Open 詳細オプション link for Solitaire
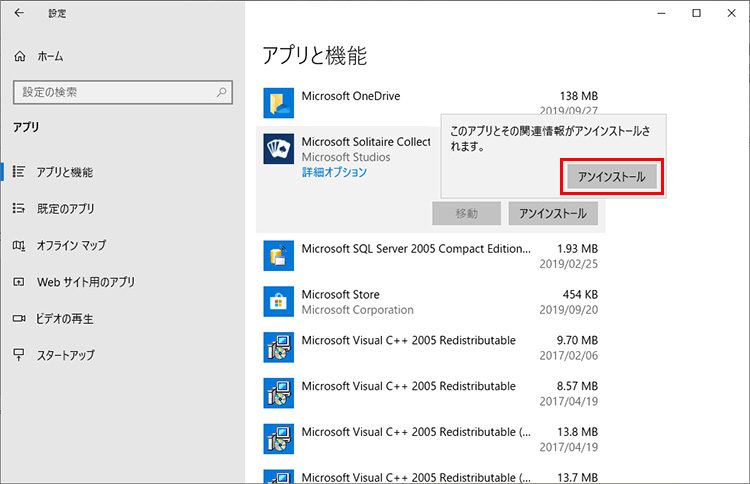 [334, 172]
